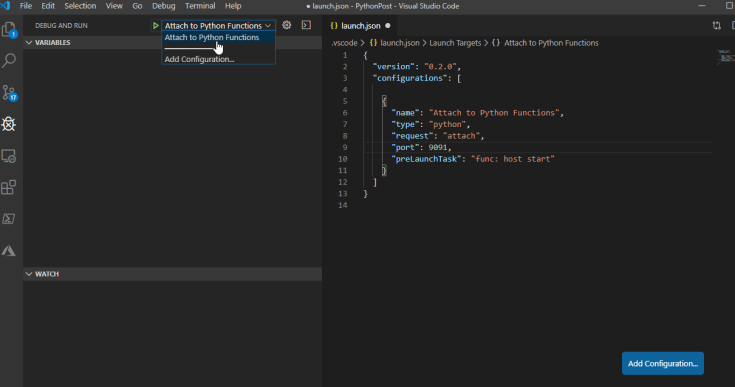Click the "attach" value on line 8
Image resolution: width=735 pixels, height=387 pixels.
[x=461, y=136]
